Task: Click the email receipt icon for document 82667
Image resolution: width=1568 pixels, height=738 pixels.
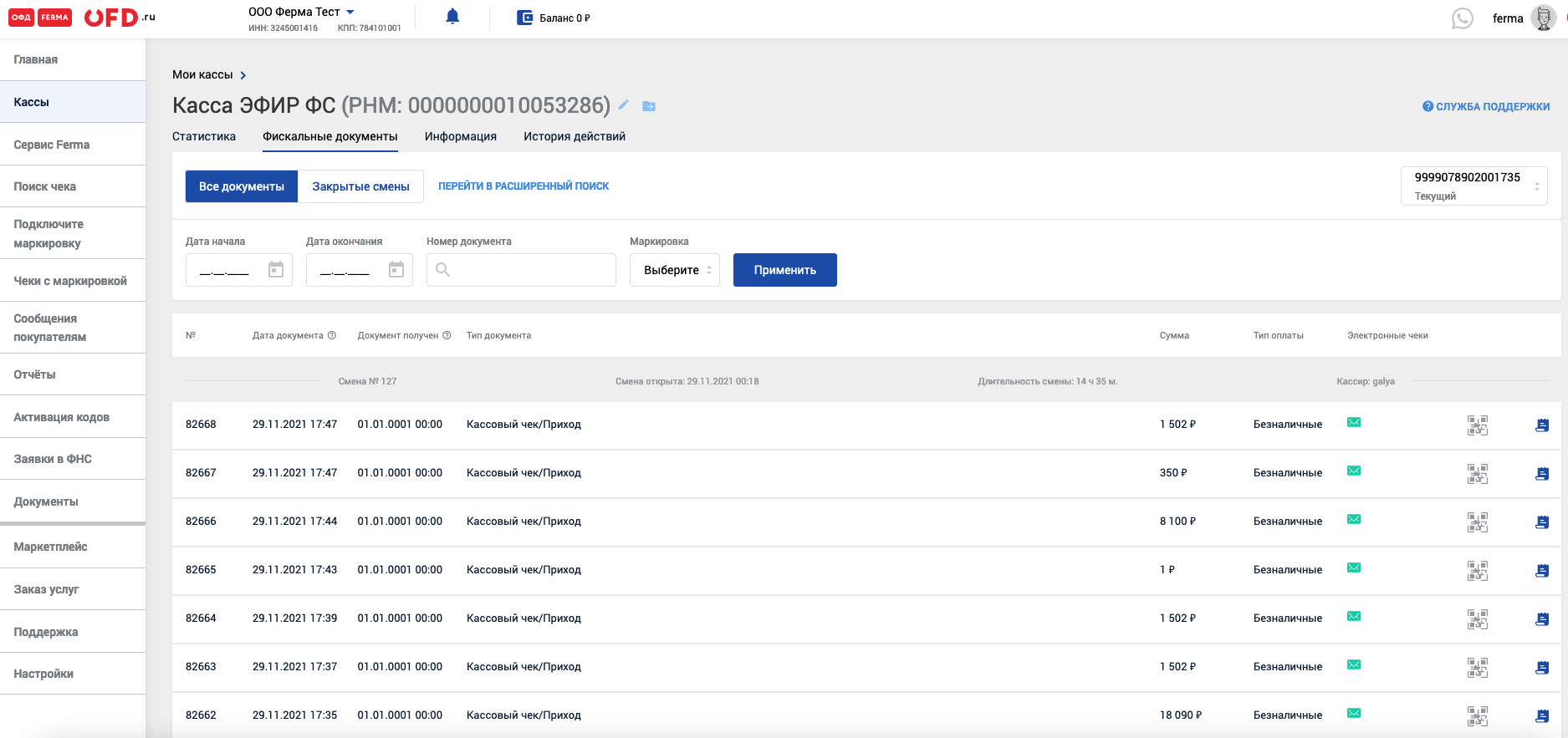Action: [1354, 471]
